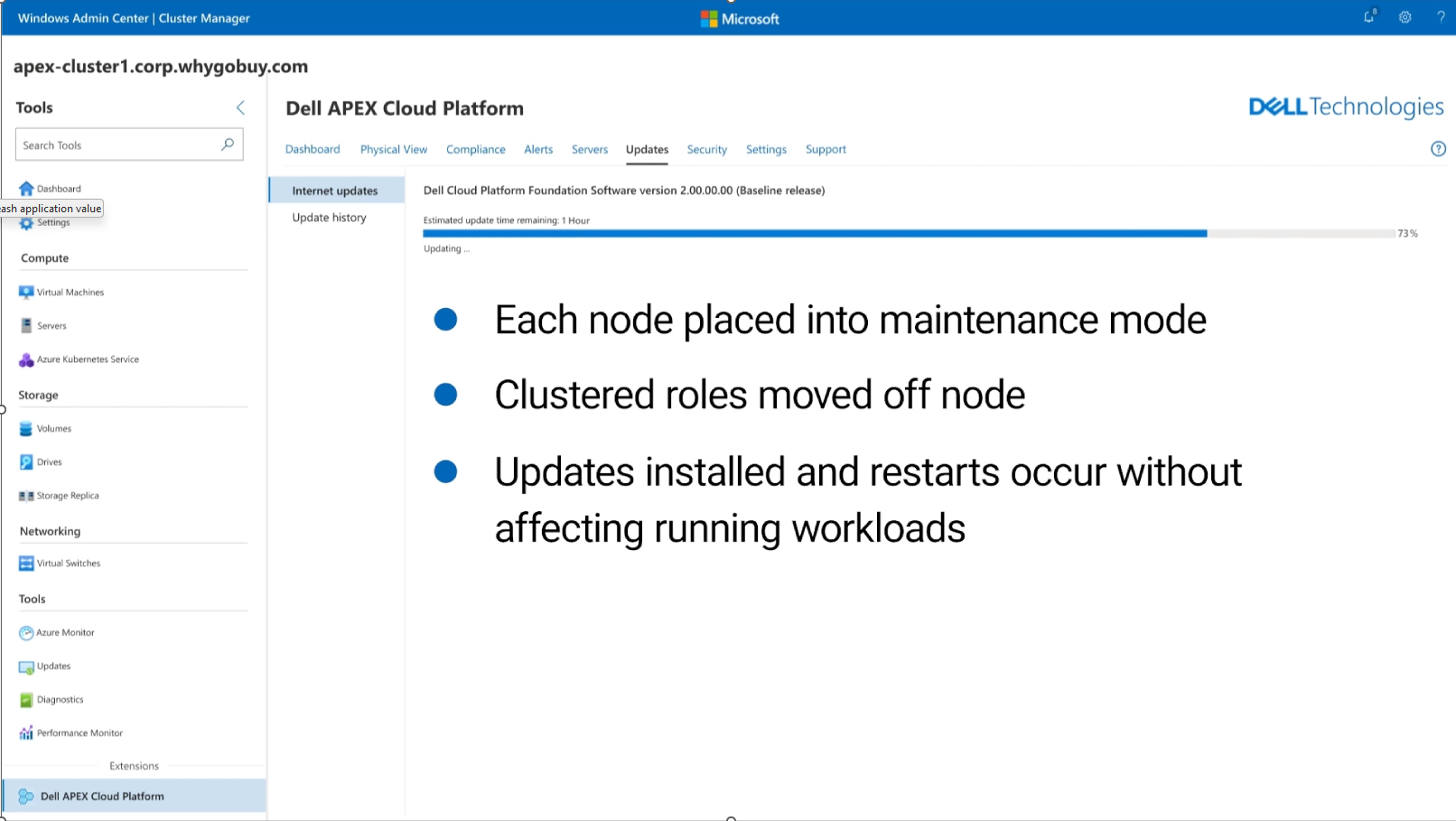Open the notifications bell icon

pos(1369,17)
